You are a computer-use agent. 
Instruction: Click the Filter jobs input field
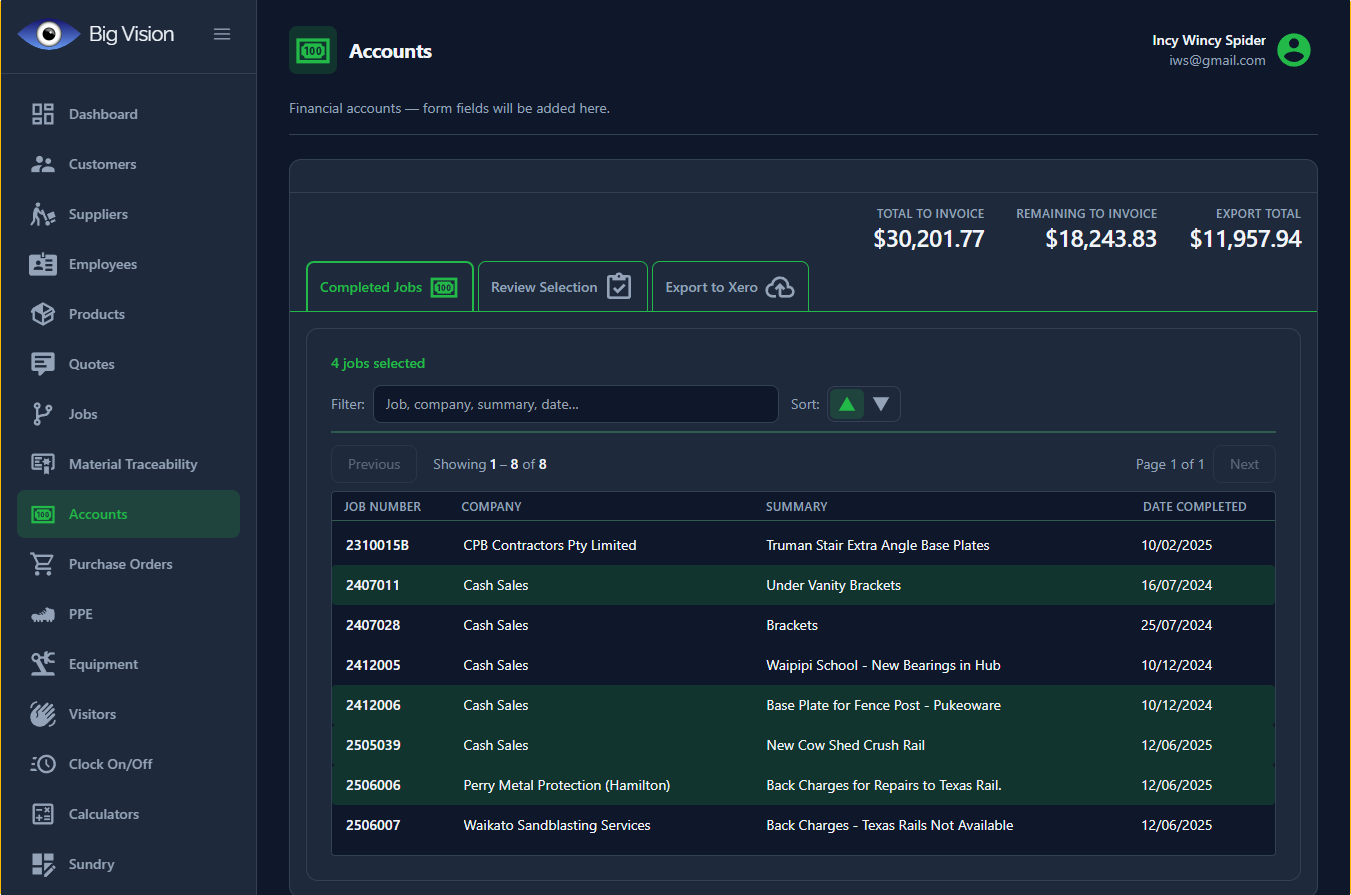[575, 404]
